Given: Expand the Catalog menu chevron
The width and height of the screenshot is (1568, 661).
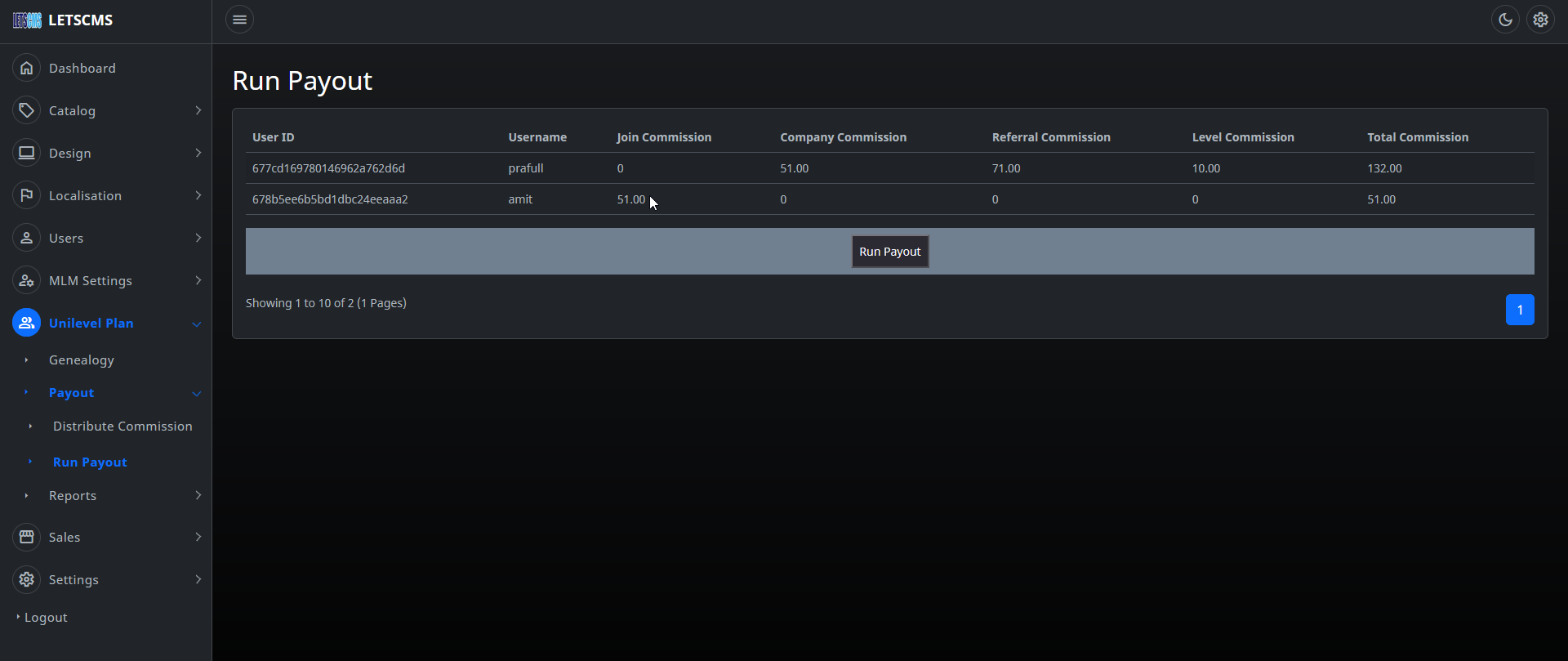Looking at the screenshot, I should (198, 110).
